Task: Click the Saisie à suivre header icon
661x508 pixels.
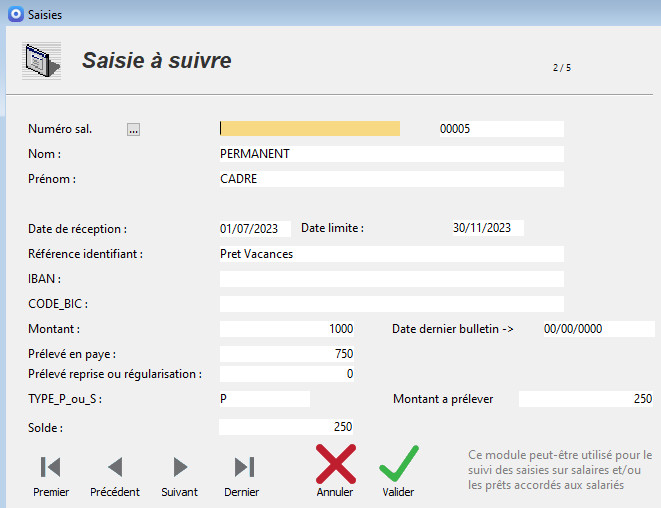Action: pyautogui.click(x=42, y=62)
